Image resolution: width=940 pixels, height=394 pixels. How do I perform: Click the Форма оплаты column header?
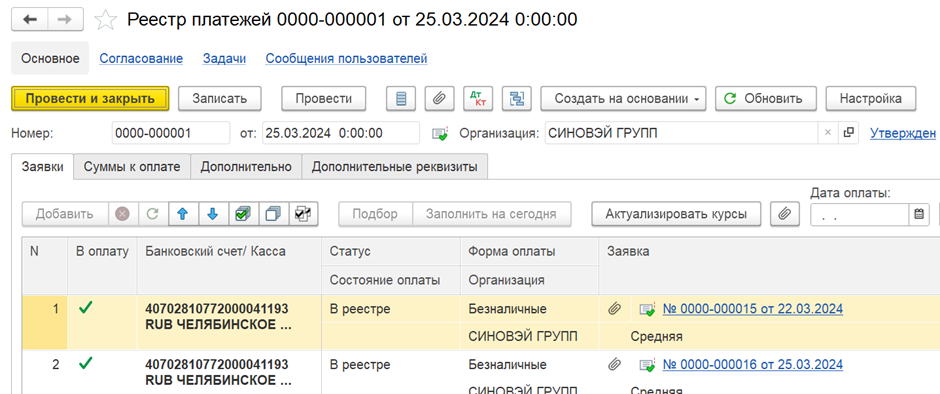pos(529,252)
